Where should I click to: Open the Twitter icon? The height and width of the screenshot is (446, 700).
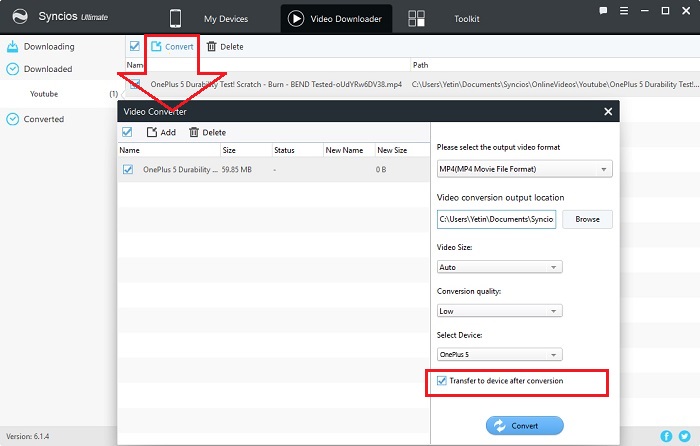(684, 436)
